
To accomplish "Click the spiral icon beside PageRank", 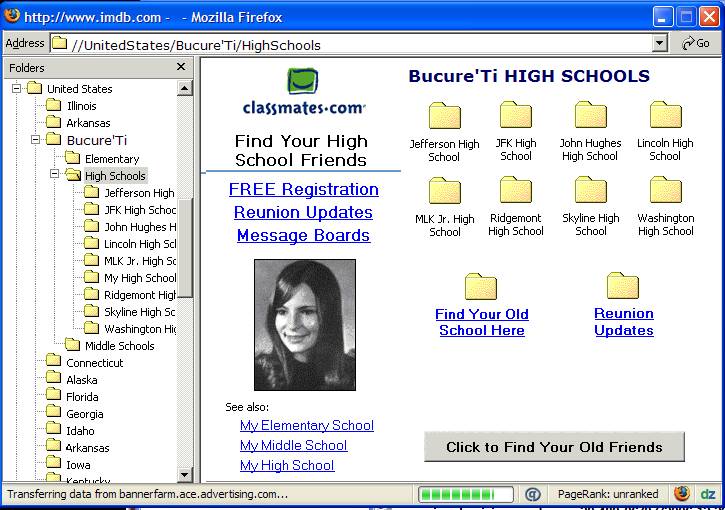I will [533, 494].
